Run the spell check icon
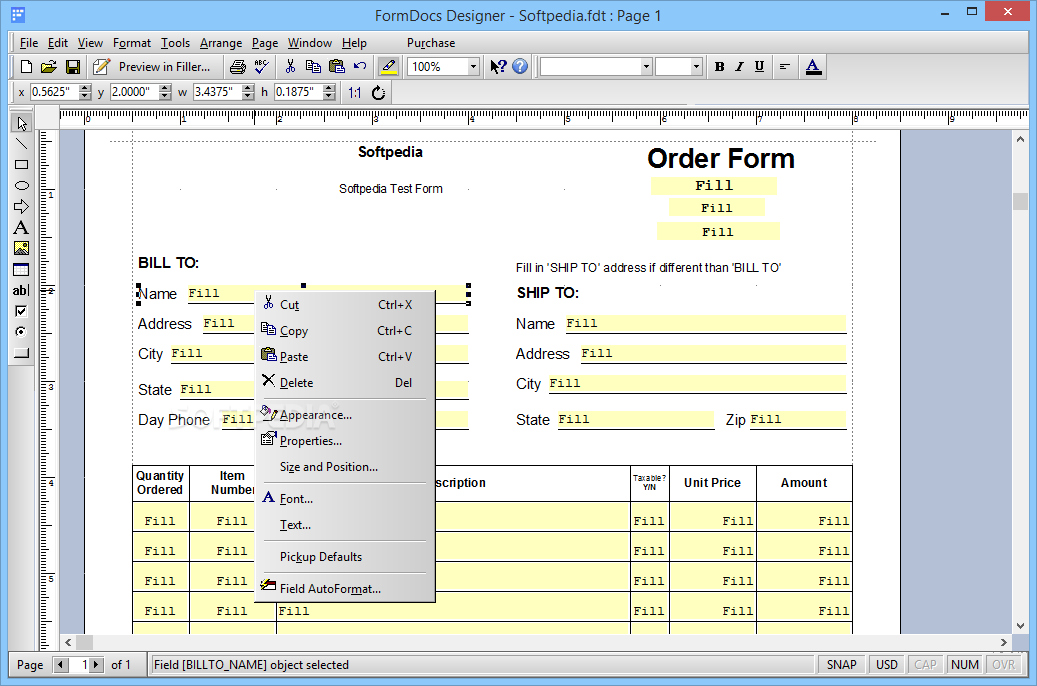The width and height of the screenshot is (1037, 686). [x=262, y=67]
